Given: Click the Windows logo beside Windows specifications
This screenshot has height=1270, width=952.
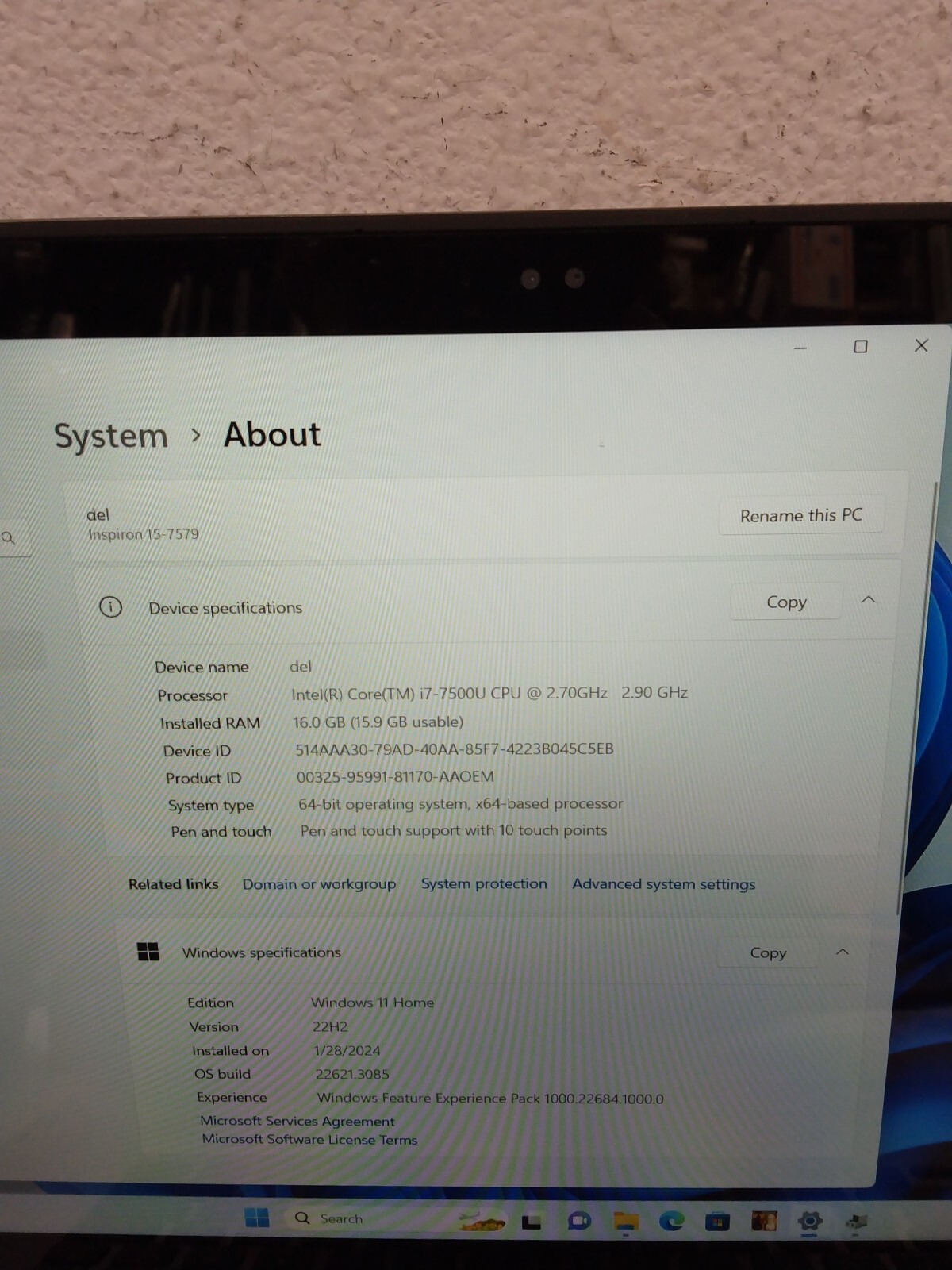Looking at the screenshot, I should (148, 951).
